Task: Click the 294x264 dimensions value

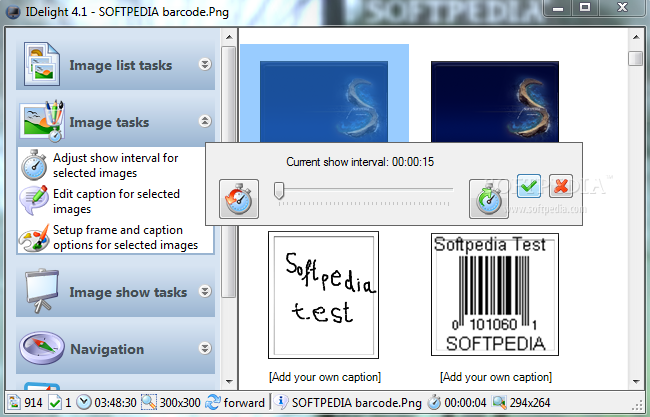Action: click(x=530, y=402)
